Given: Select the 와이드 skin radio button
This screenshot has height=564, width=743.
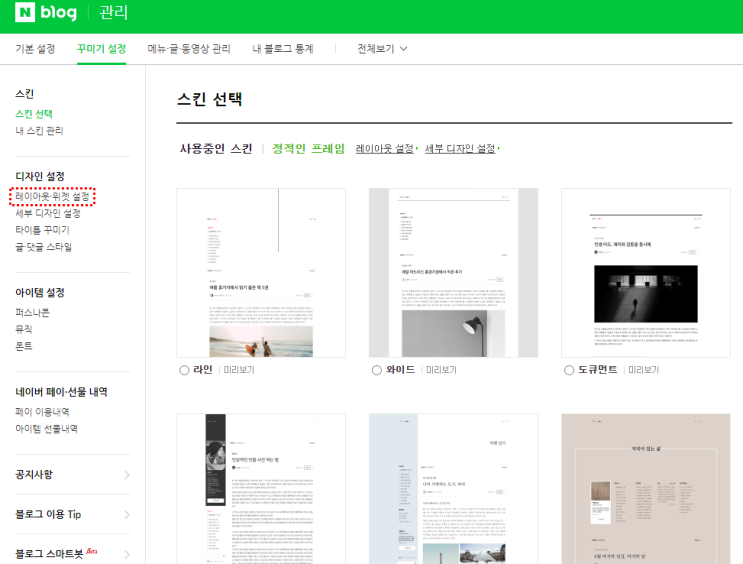Looking at the screenshot, I should coord(377,370).
